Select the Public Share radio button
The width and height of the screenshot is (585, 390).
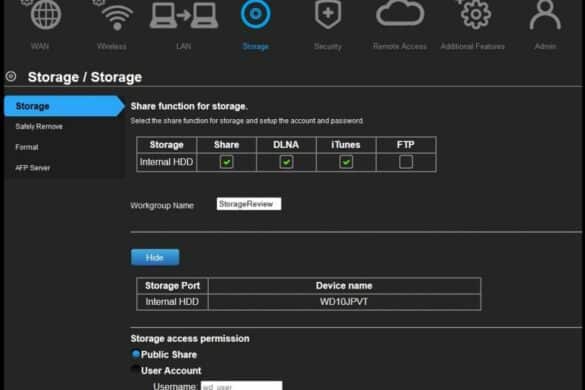pos(136,354)
